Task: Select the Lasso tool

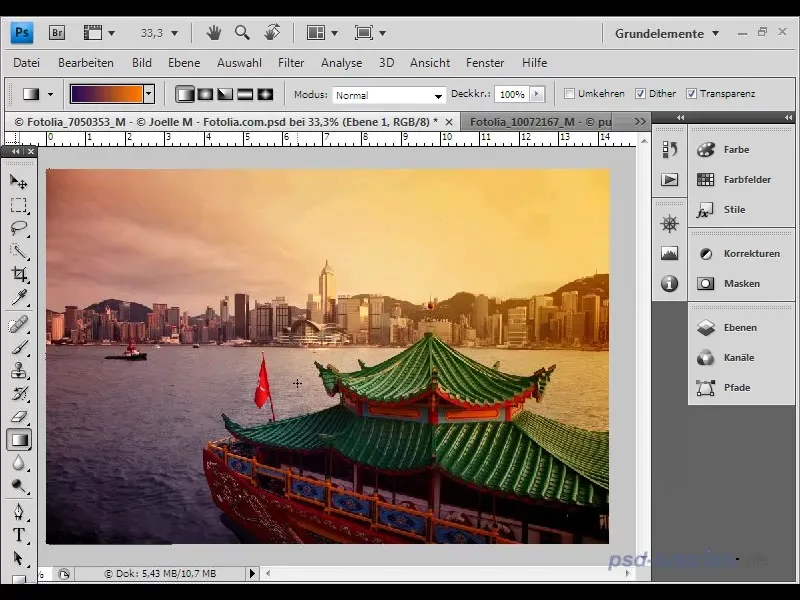Action: [19, 228]
